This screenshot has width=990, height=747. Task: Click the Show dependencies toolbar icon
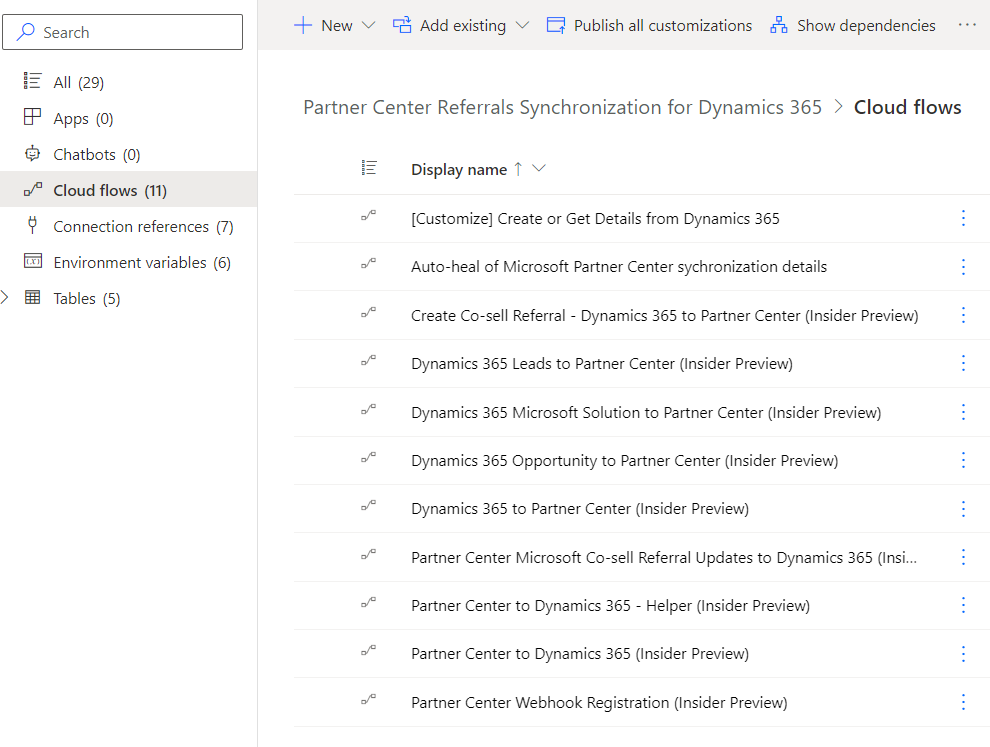778,26
